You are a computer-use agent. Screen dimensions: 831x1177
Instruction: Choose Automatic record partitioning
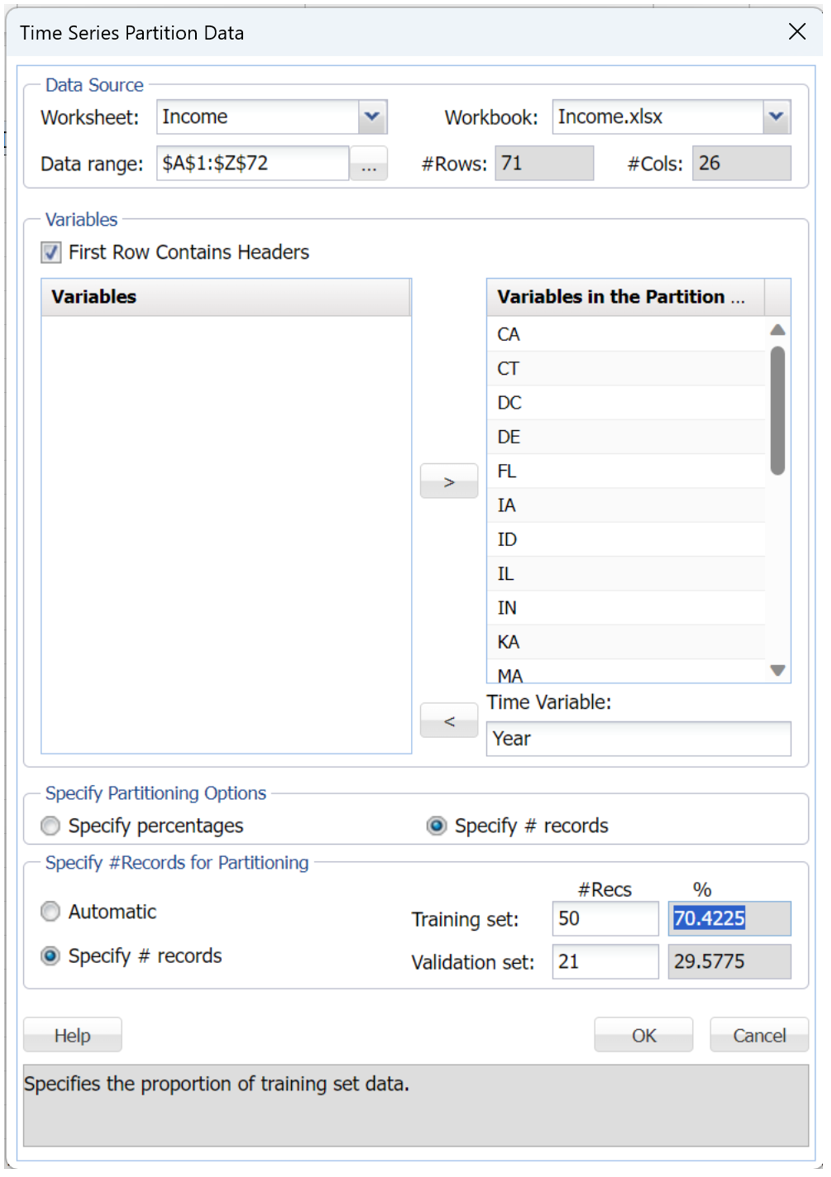[x=50, y=912]
